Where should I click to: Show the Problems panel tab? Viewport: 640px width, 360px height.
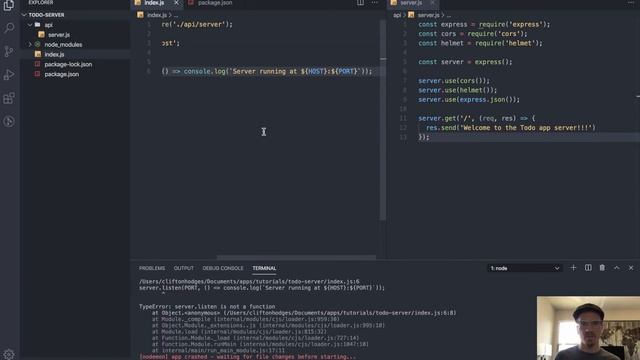tap(152, 268)
